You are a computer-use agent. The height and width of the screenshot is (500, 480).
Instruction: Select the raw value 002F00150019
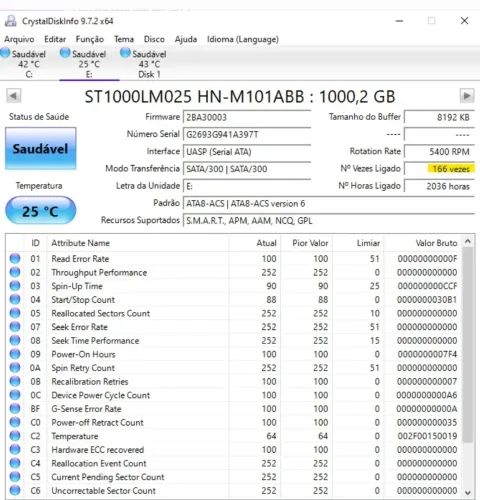(x=427, y=436)
